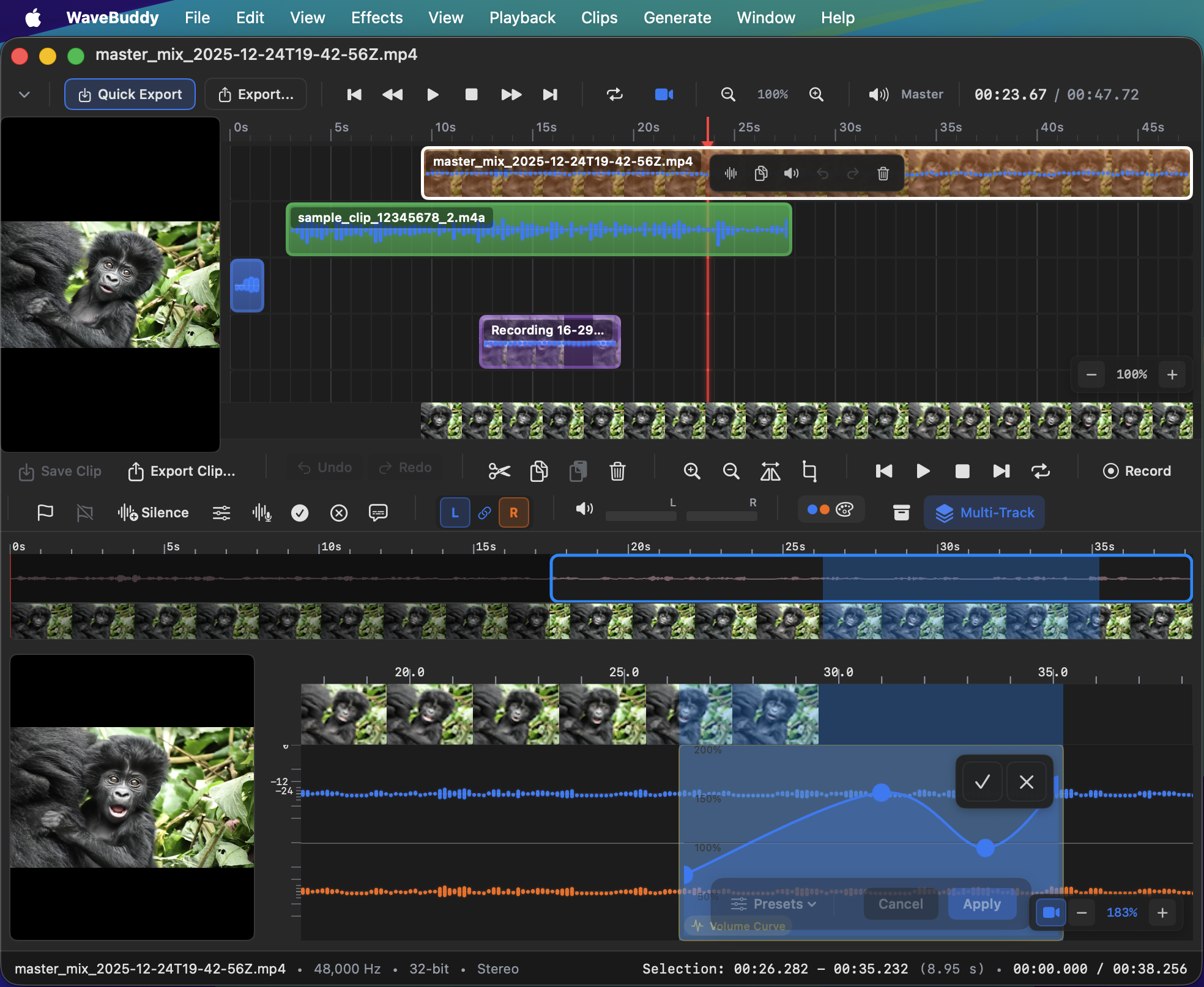Apply the volume curve changes
Image resolution: width=1204 pixels, height=987 pixels.
click(980, 904)
